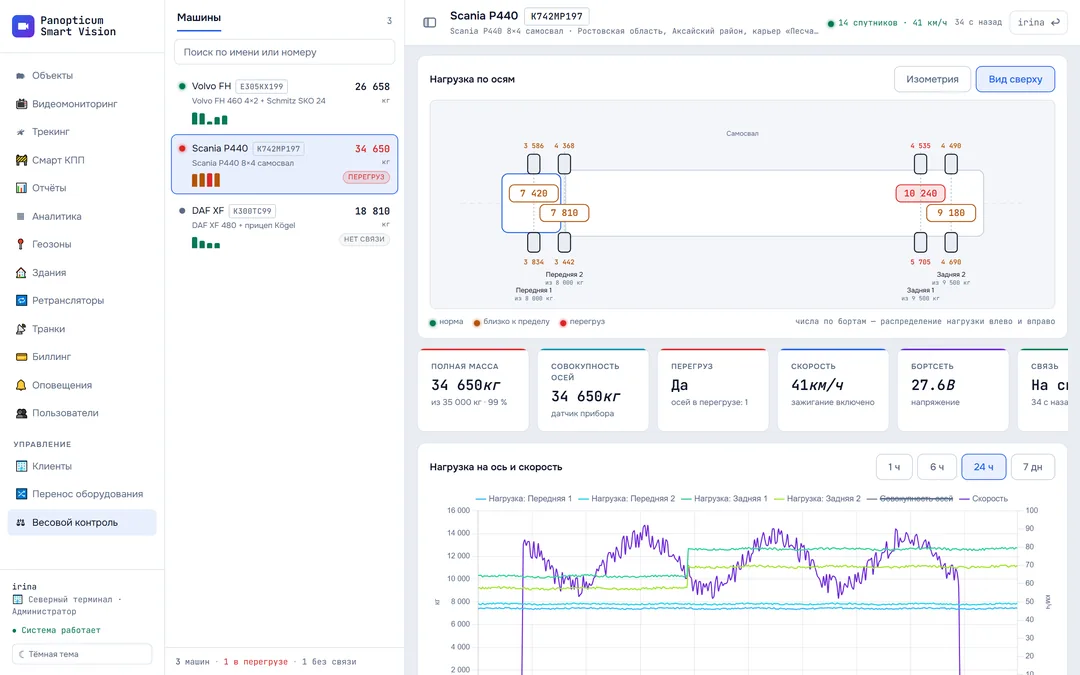
Task: Click the ПЕРЕГРУЗ badge on Scania card
Action: coord(366,177)
